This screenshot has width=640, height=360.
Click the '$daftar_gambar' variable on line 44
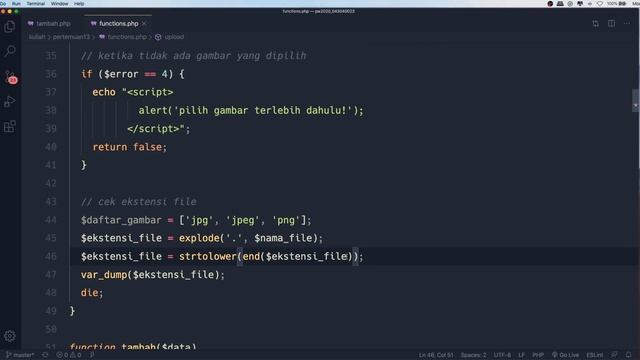[121, 220]
